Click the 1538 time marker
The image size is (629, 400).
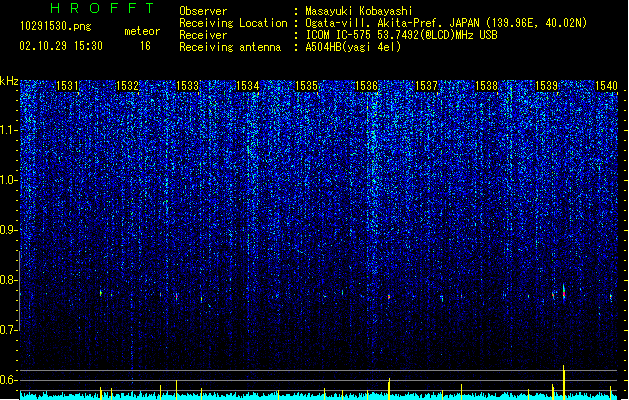tap(486, 85)
